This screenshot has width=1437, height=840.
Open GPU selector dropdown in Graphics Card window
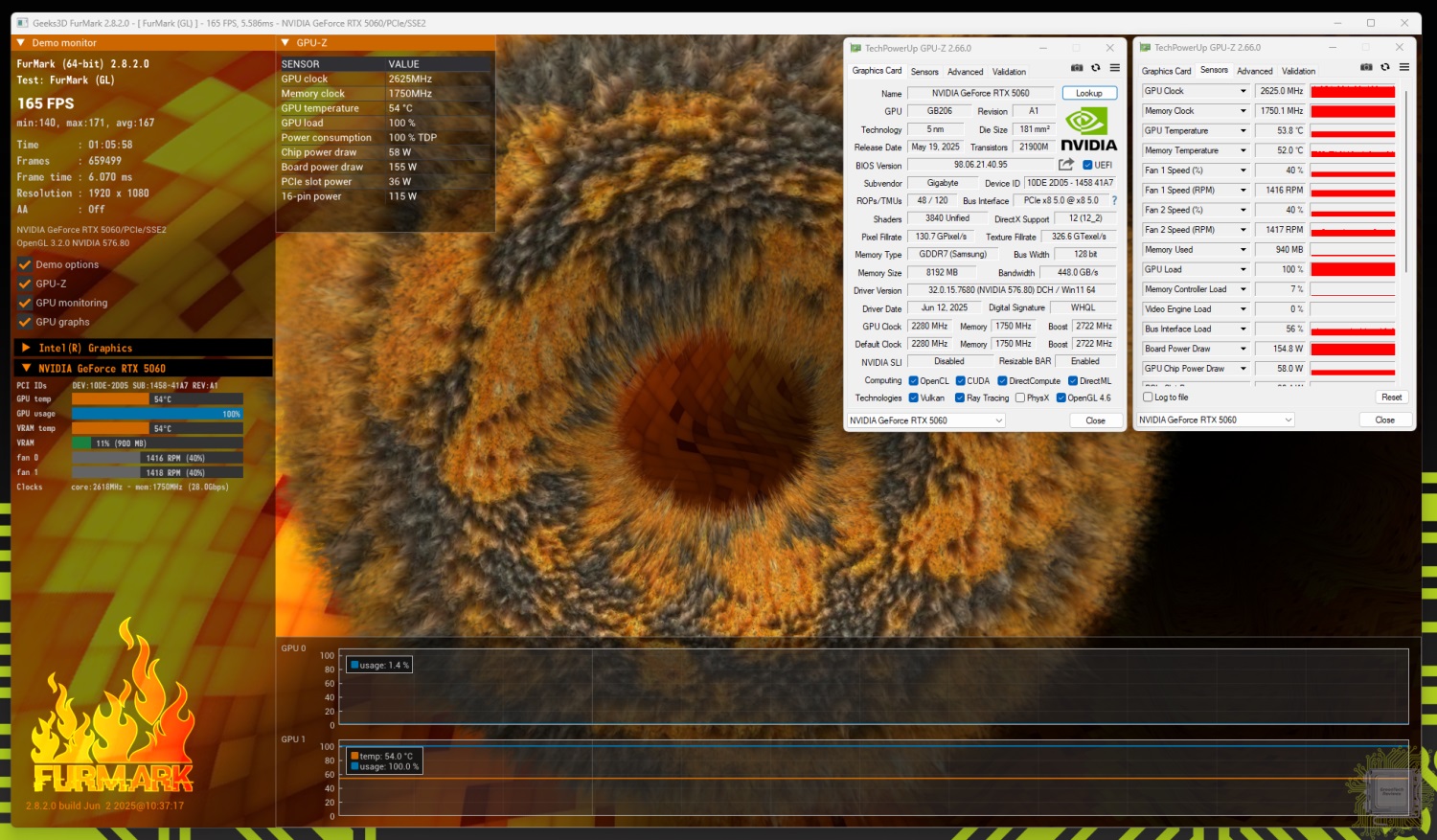[x=925, y=420]
